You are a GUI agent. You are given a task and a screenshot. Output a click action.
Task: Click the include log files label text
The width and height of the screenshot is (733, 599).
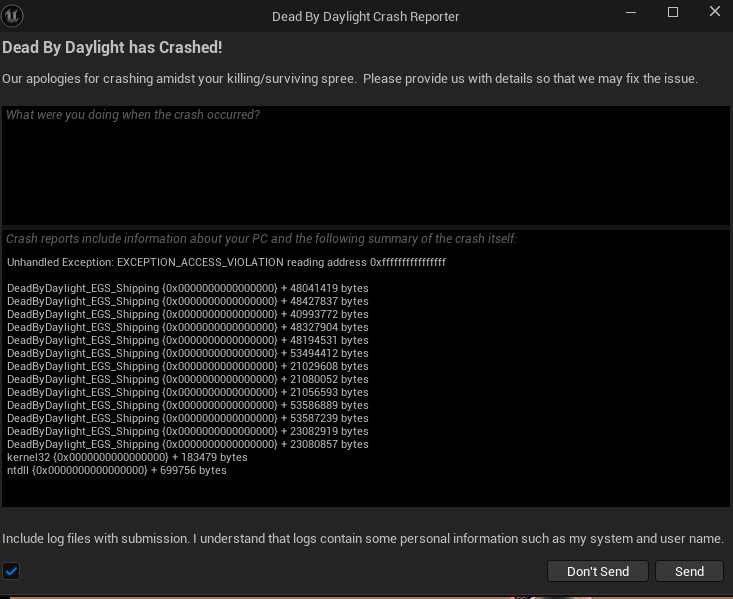point(363,539)
